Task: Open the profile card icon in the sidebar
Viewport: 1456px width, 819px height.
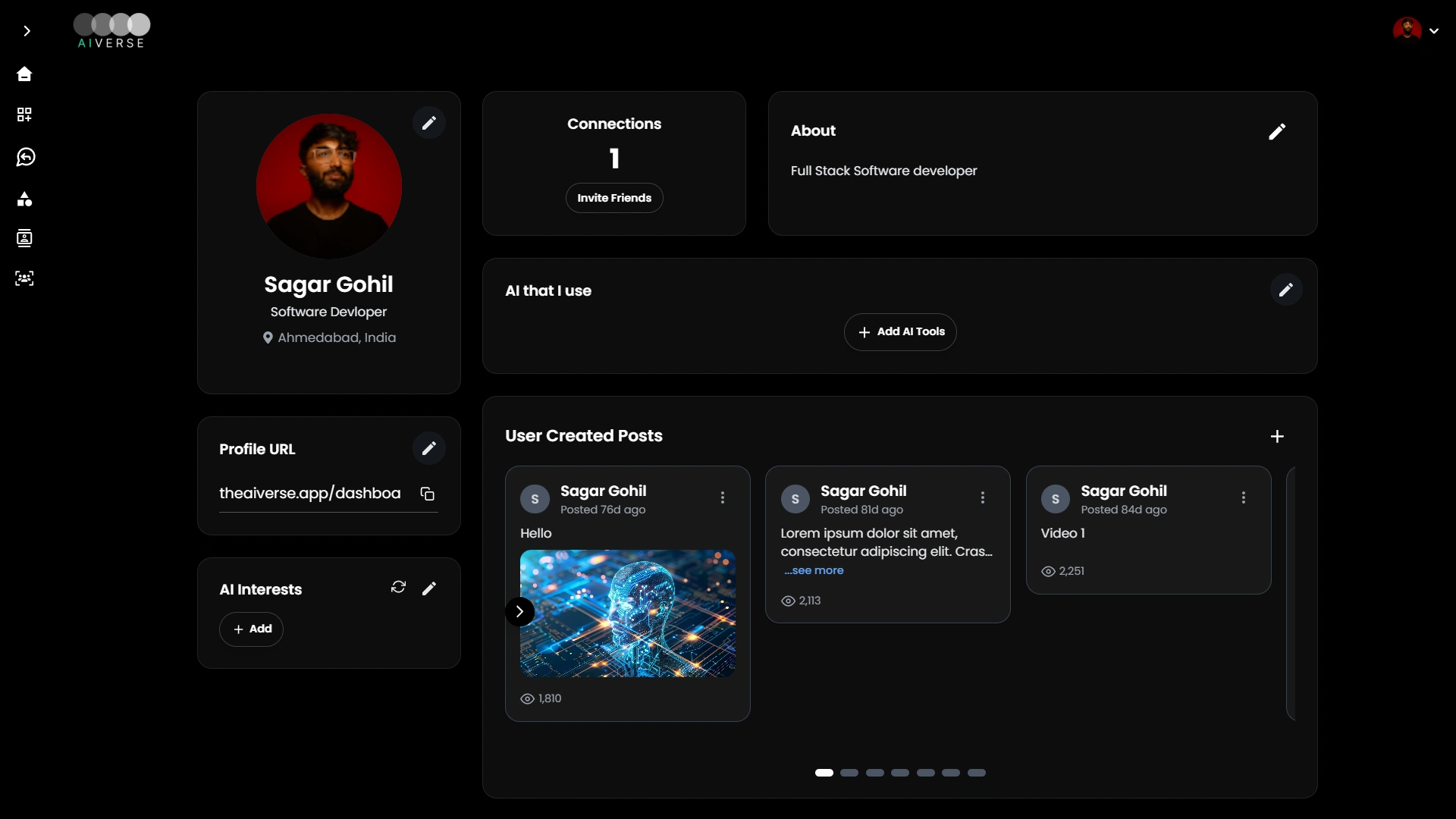Action: (24, 238)
